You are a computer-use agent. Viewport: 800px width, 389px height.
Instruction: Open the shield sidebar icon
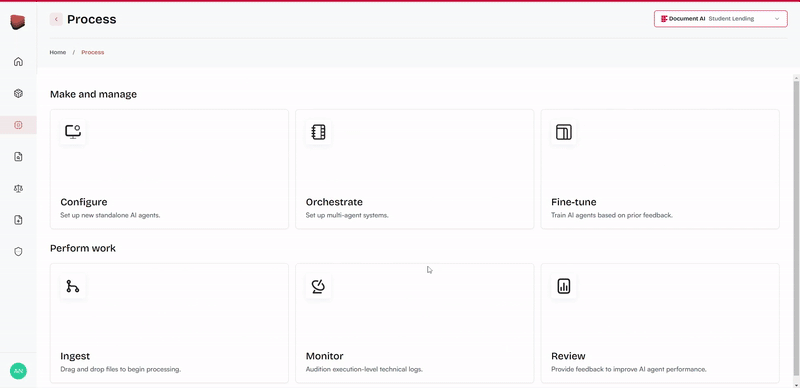[18, 252]
